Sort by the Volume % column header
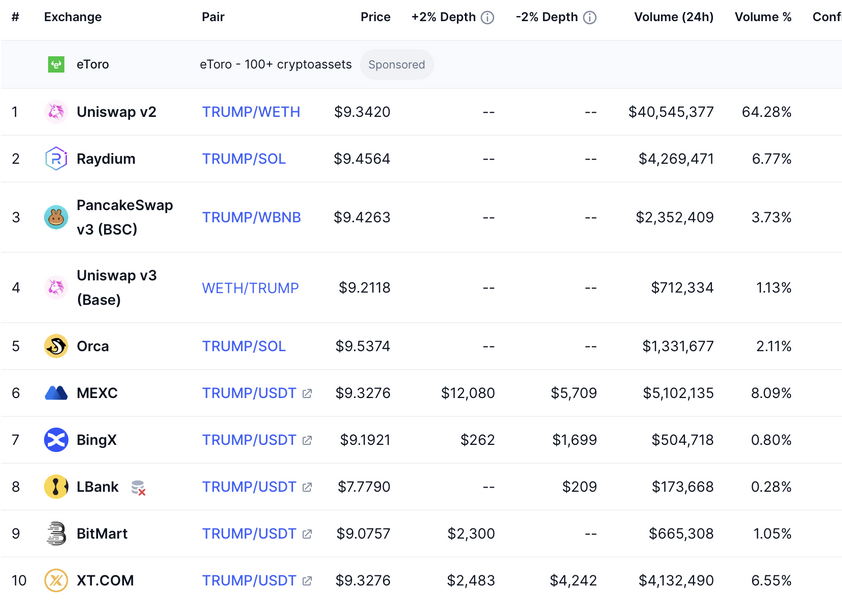842x600 pixels. [x=762, y=17]
